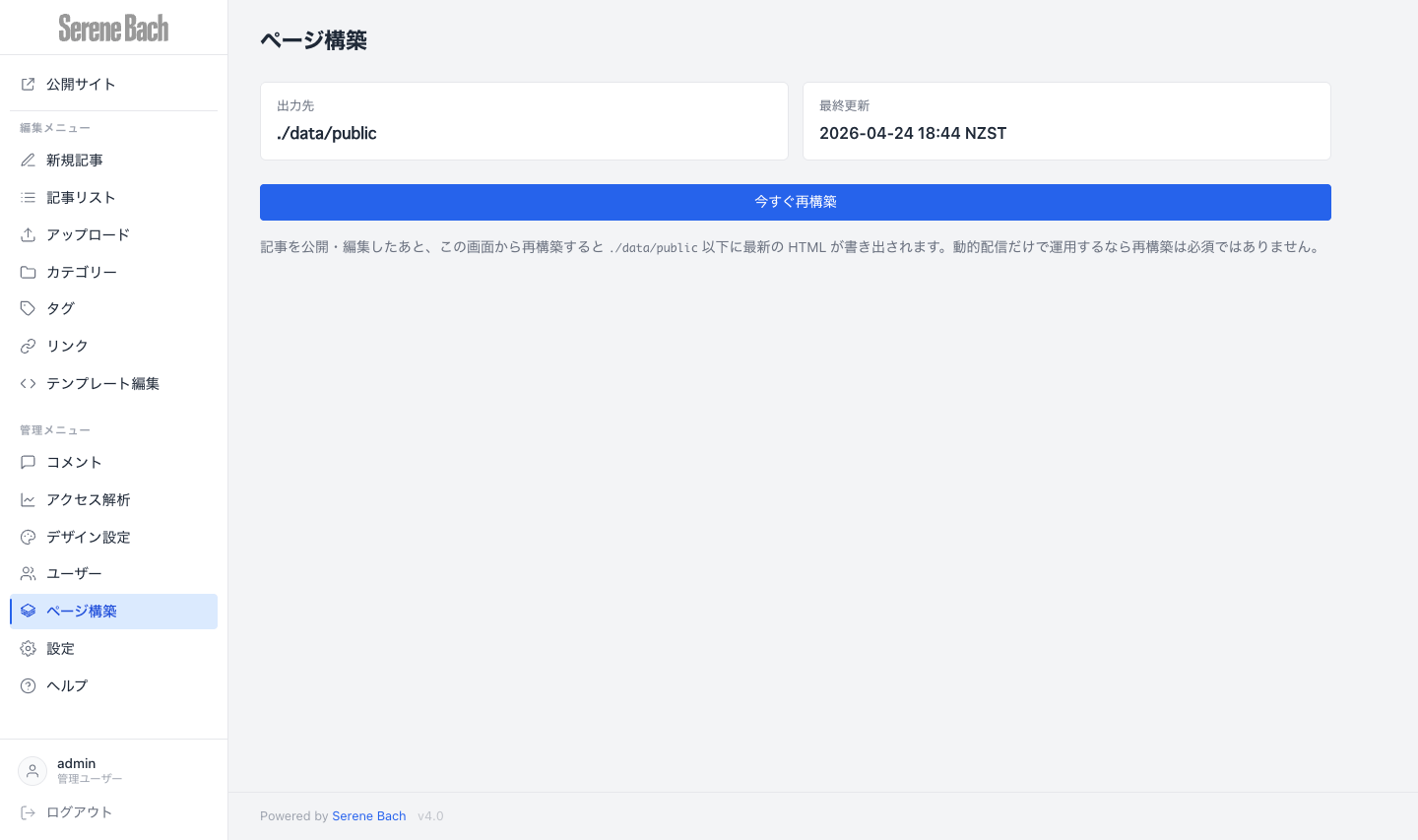The image size is (1418, 840).
Task: Click the speech bubble icon for コメント
Action: coord(28,463)
